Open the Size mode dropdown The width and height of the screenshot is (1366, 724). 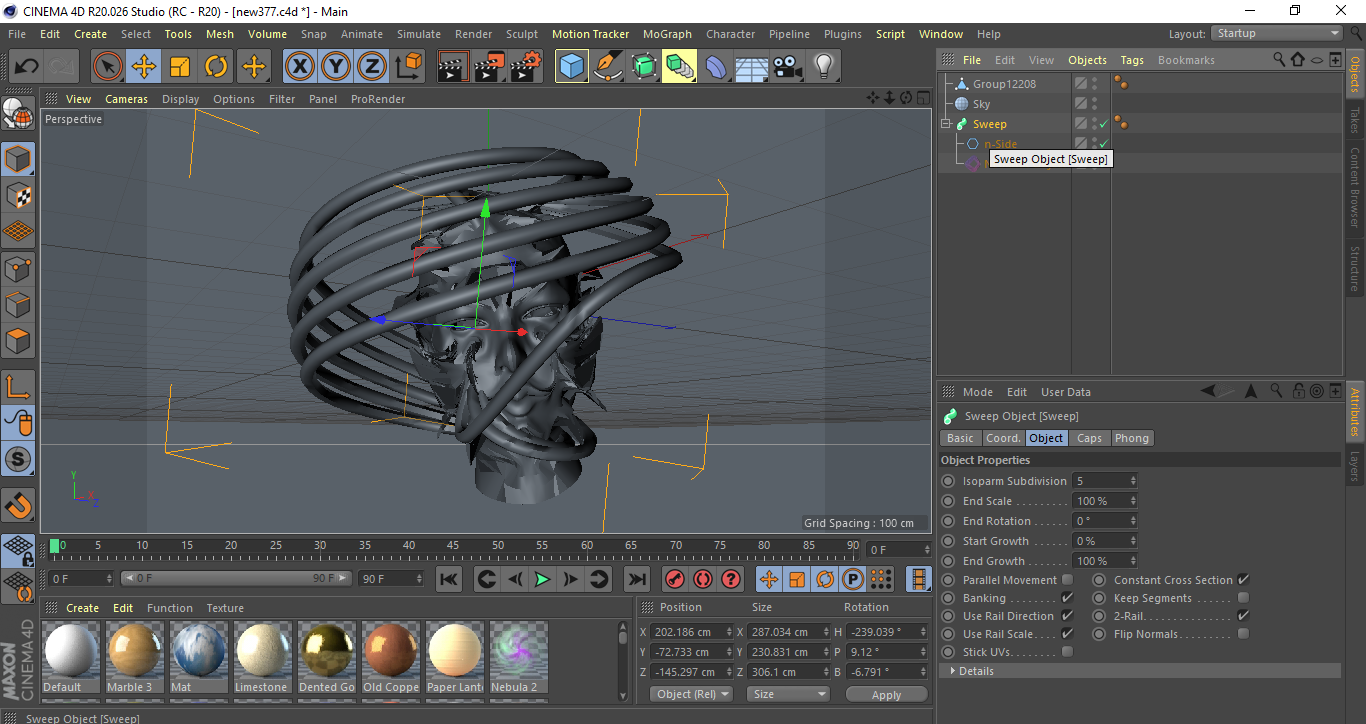click(x=789, y=694)
